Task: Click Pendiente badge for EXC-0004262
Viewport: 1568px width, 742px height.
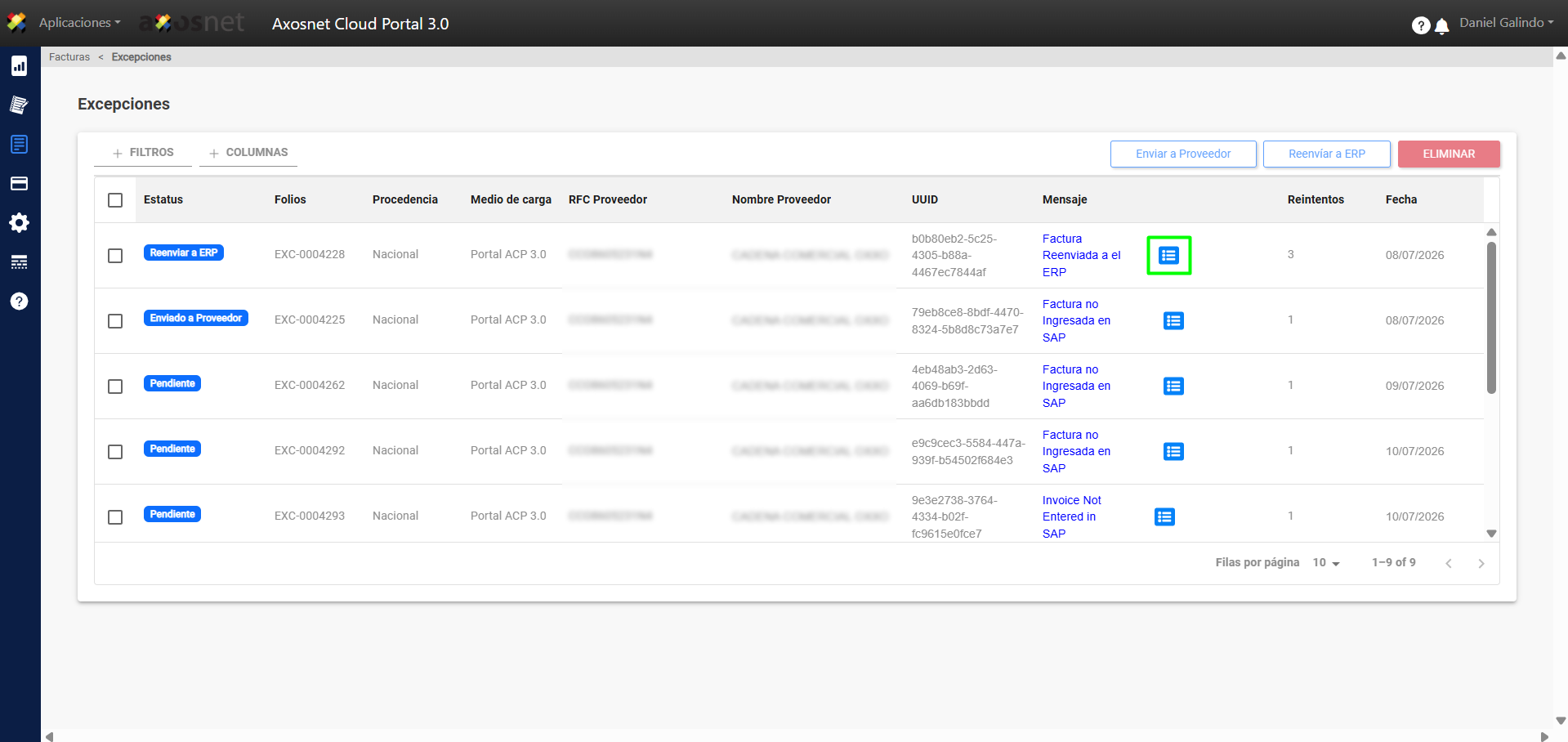Action: click(x=172, y=384)
